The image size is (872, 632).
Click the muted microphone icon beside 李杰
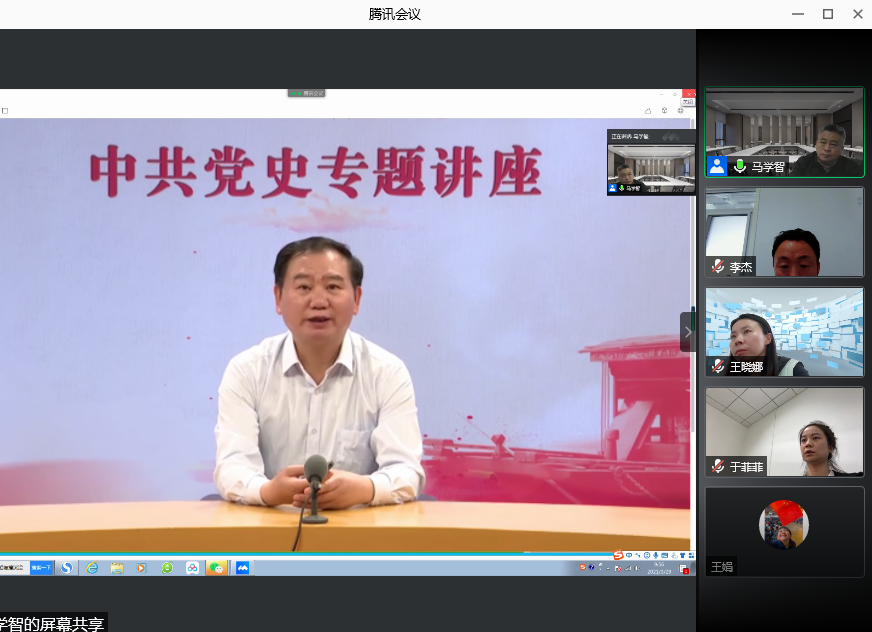[717, 267]
